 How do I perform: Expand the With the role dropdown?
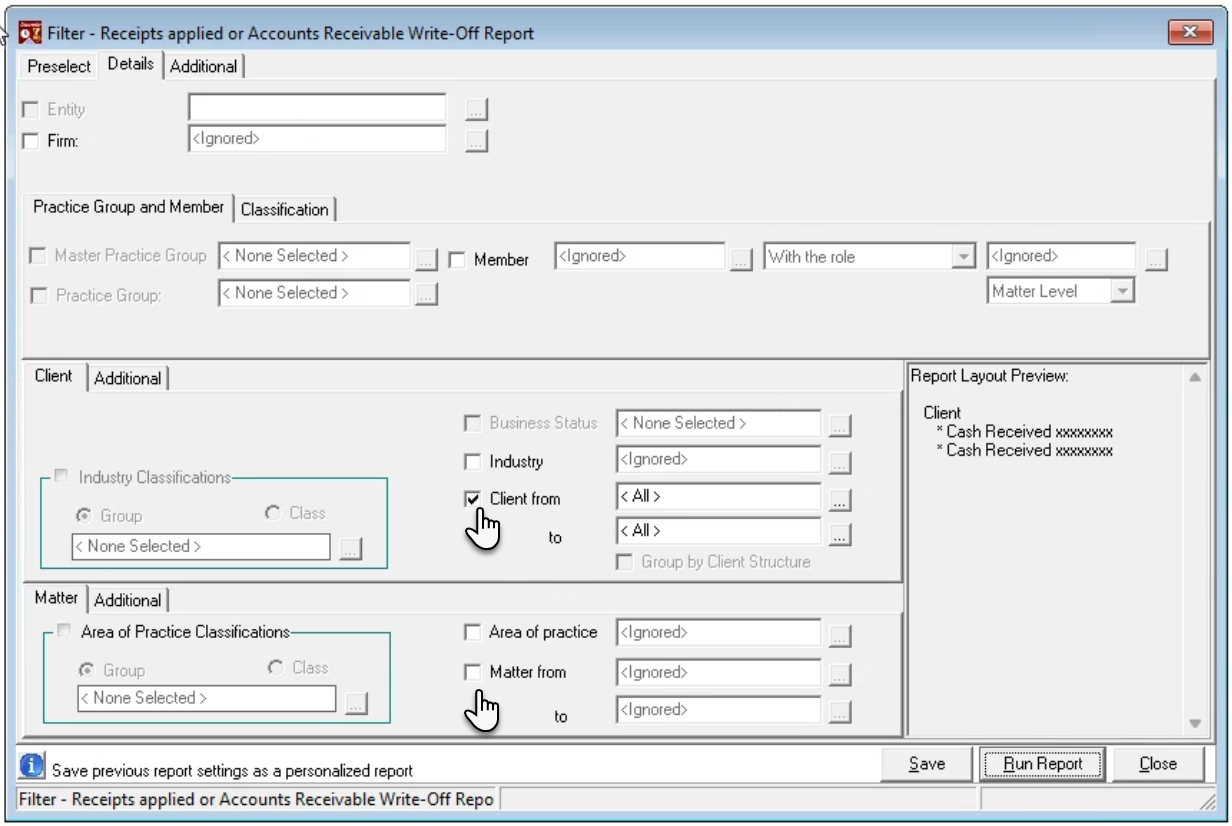tap(963, 257)
